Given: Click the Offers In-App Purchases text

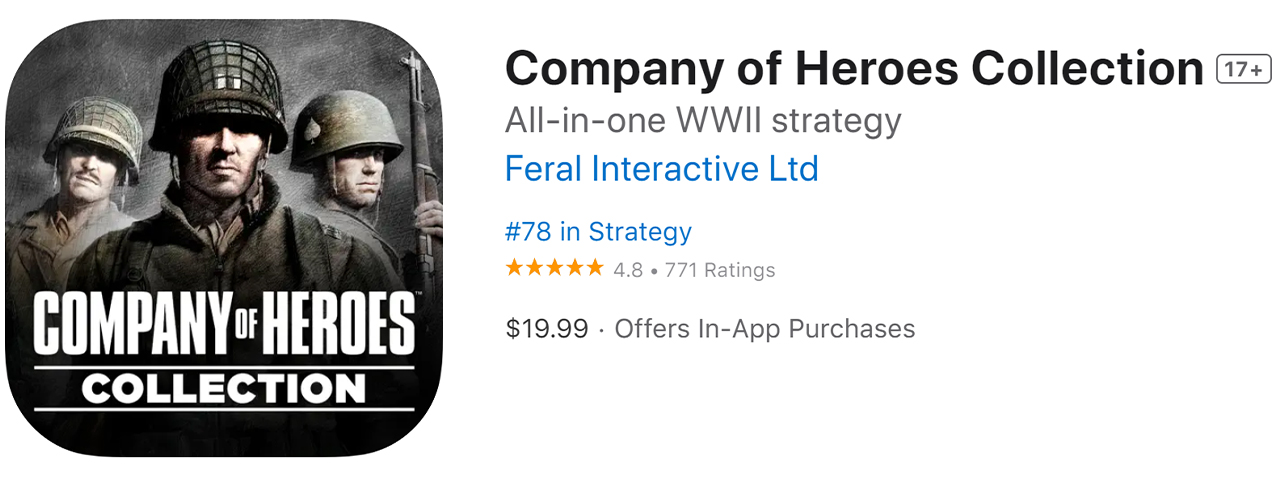Looking at the screenshot, I should point(765,328).
